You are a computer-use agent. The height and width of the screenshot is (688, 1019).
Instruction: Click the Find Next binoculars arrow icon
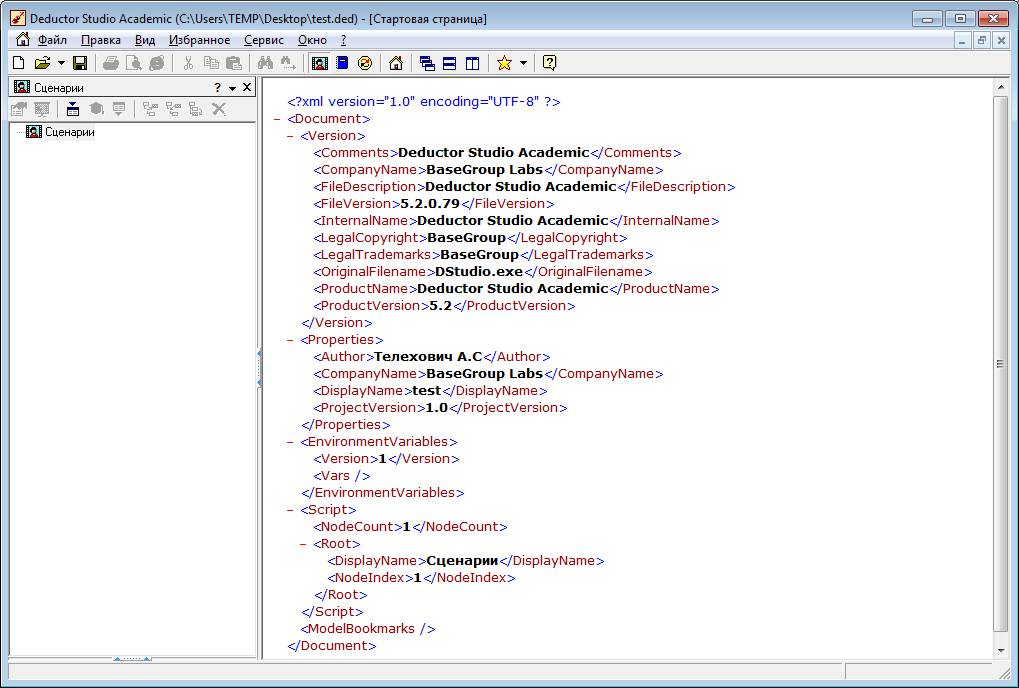[x=288, y=63]
